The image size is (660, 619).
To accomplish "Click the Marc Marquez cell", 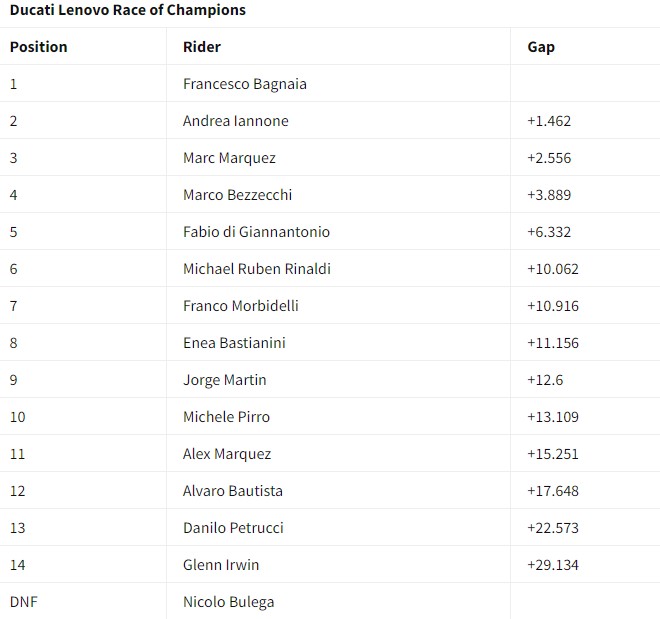I will click(229, 158).
